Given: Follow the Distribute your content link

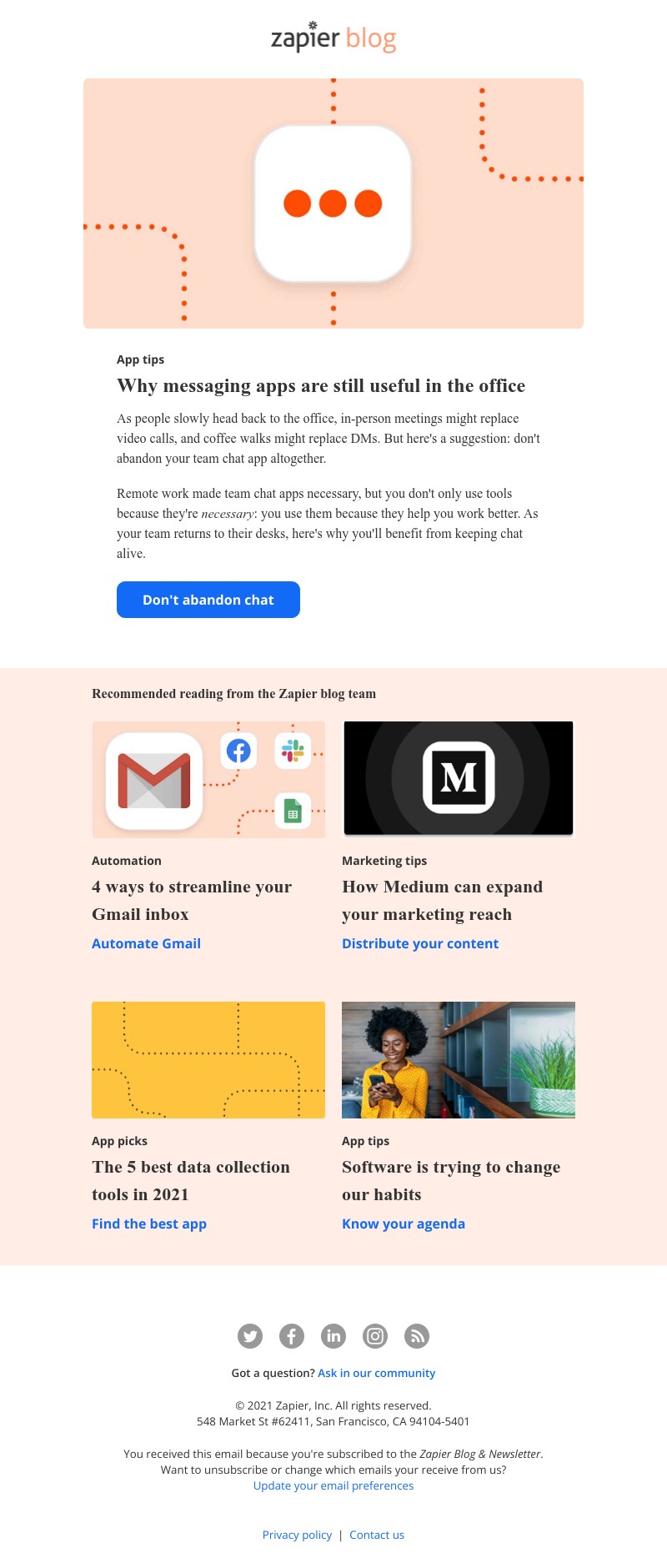Looking at the screenshot, I should pyautogui.click(x=420, y=943).
